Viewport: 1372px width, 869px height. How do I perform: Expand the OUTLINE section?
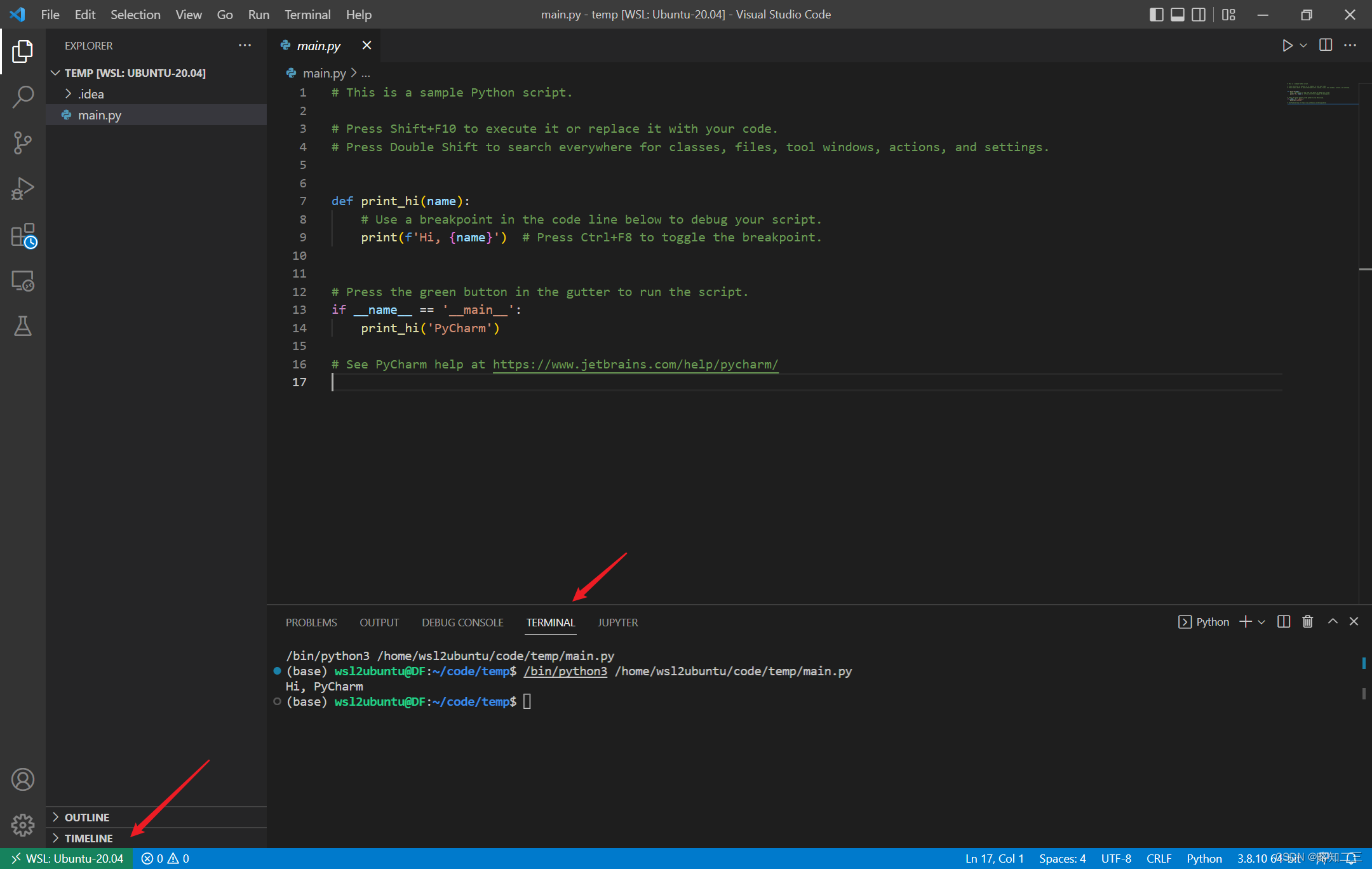[x=87, y=818]
